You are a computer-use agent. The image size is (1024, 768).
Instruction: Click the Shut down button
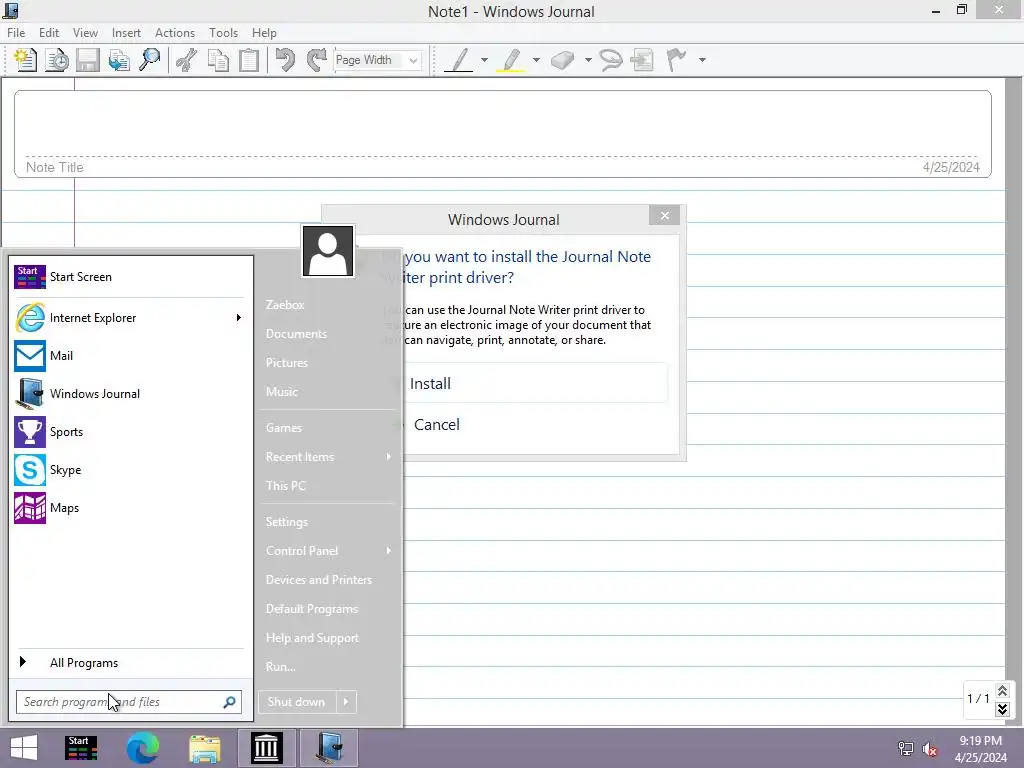click(x=297, y=701)
